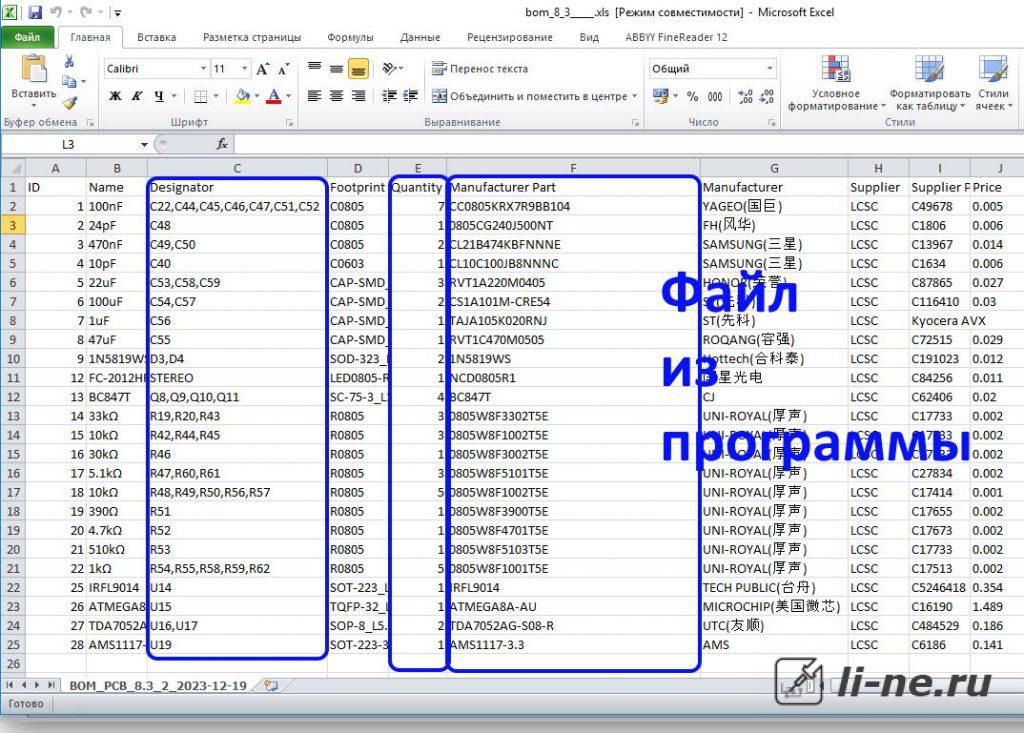Toggle bold Ж formatting
Viewport: 1024px width, 733px height.
click(x=115, y=96)
